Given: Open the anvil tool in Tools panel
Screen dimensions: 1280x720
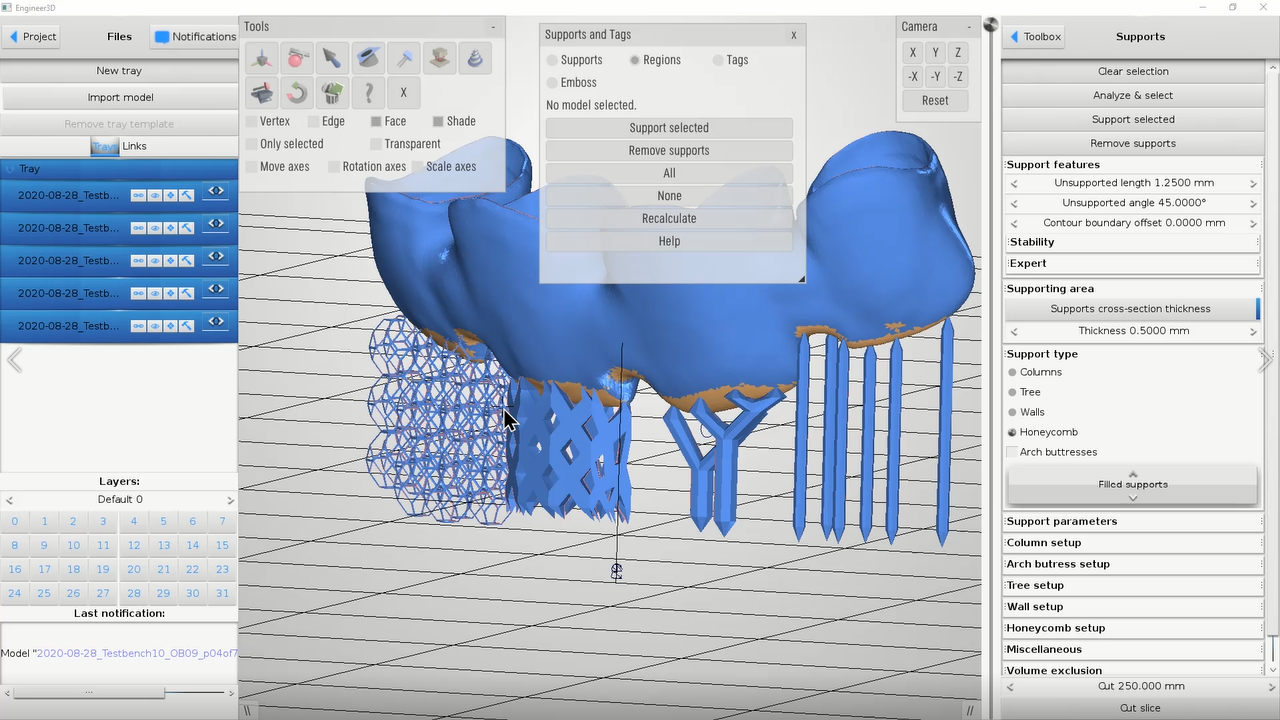Looking at the screenshot, I should tap(261, 93).
